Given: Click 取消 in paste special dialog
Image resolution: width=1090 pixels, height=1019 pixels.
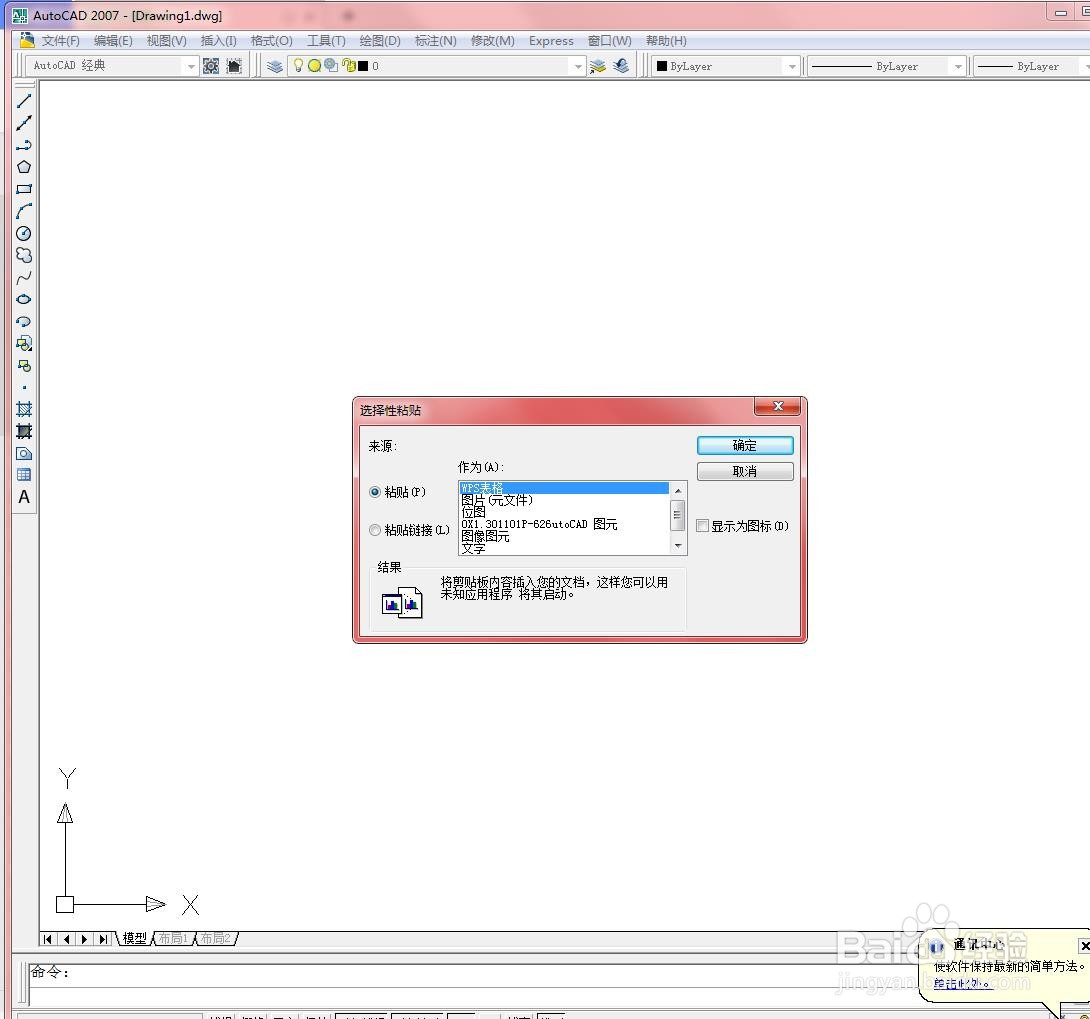Looking at the screenshot, I should pyautogui.click(x=745, y=472).
